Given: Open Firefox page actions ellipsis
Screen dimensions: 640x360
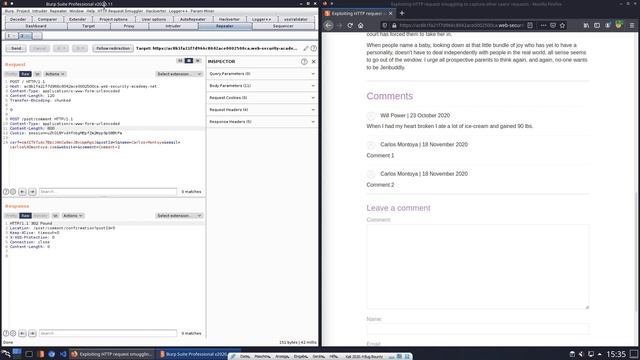Looking at the screenshot, I should [543, 25].
